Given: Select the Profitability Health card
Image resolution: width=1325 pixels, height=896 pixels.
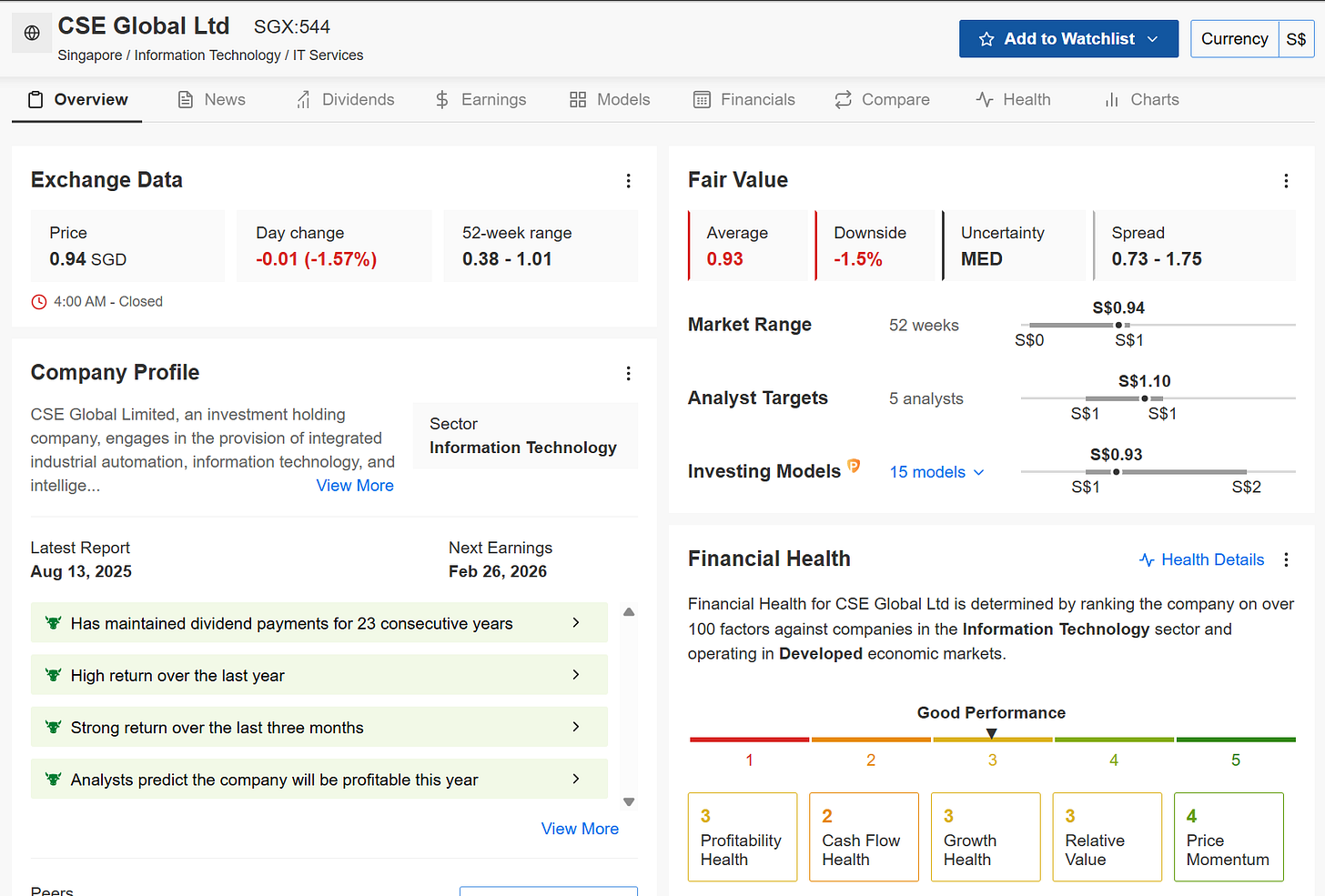Looking at the screenshot, I should (743, 837).
